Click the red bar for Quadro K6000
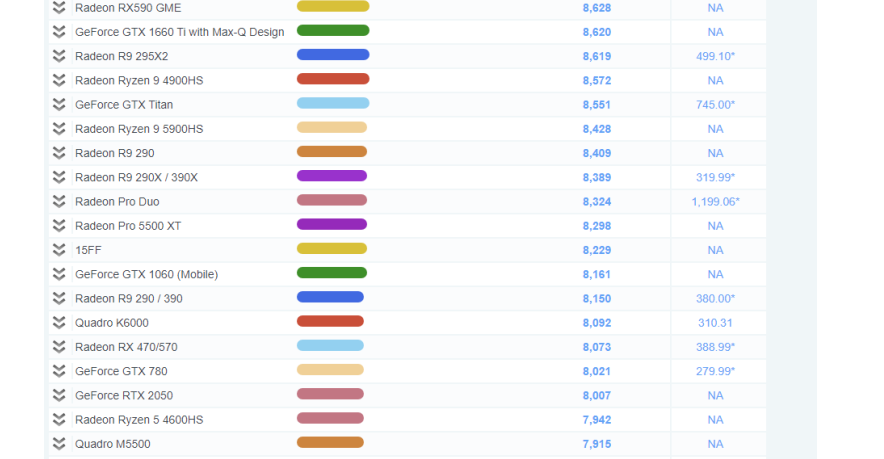Screen dimensions: 884x459 click(x=330, y=321)
